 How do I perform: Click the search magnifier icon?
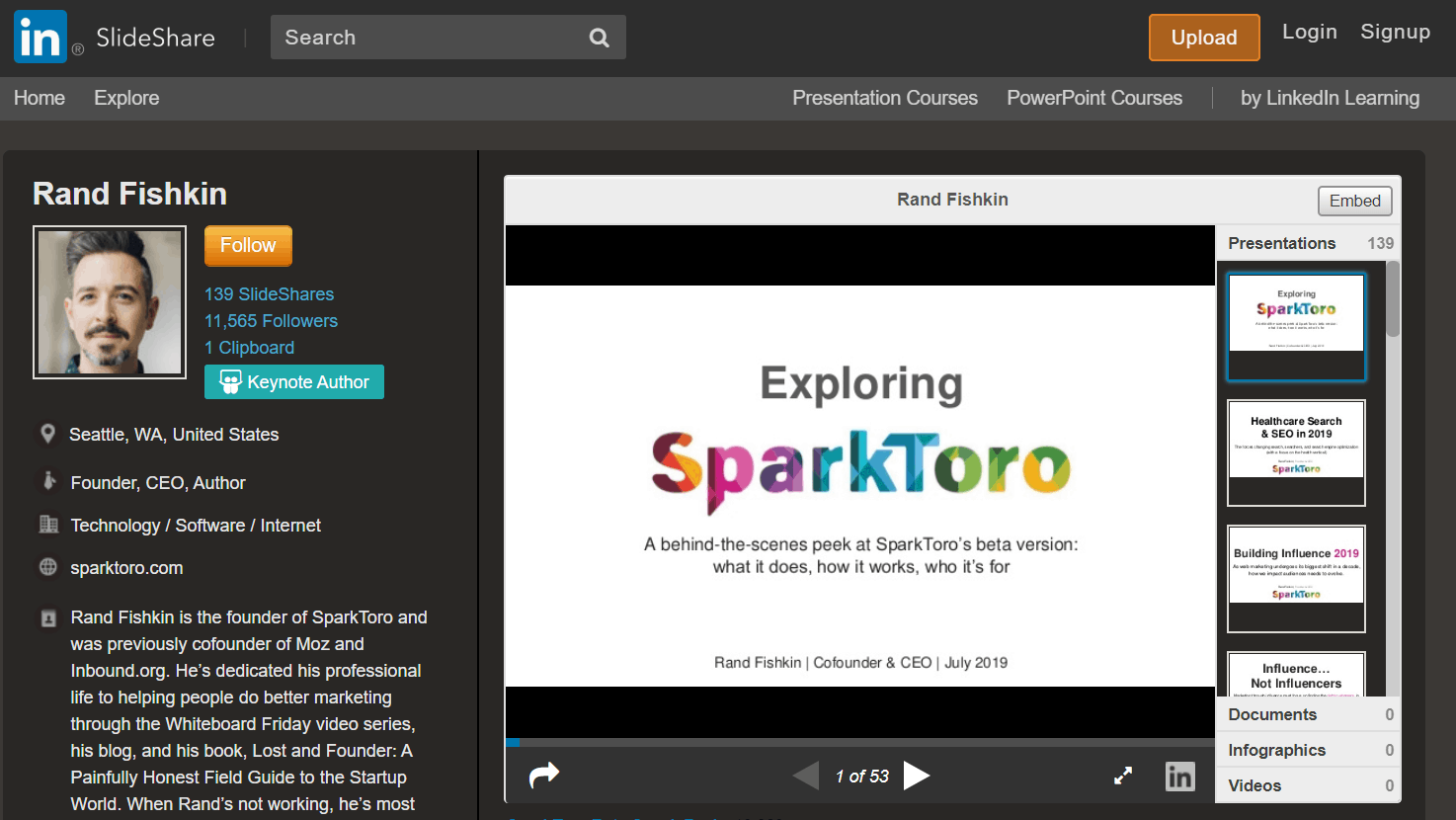tap(599, 38)
